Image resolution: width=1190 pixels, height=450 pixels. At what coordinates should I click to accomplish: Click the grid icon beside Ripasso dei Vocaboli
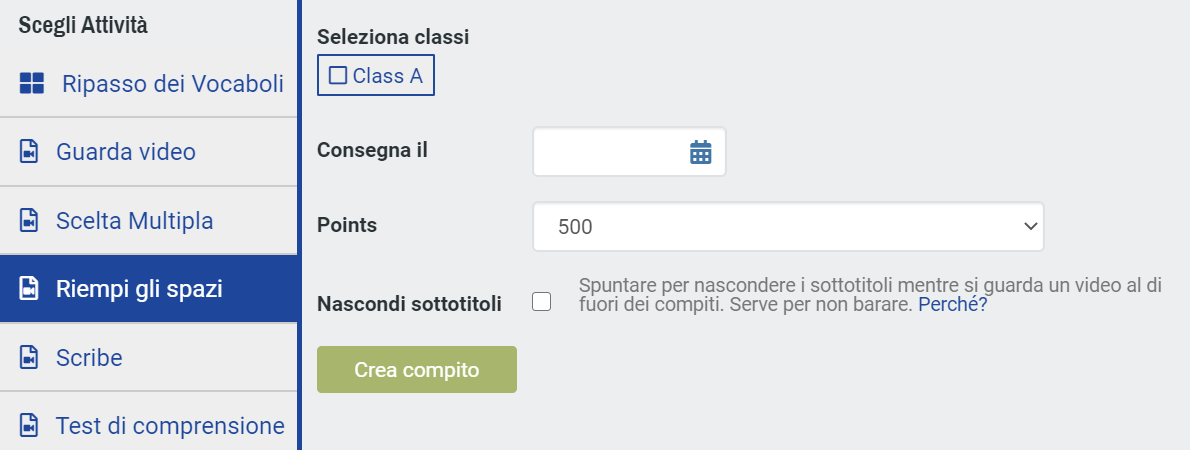click(32, 83)
